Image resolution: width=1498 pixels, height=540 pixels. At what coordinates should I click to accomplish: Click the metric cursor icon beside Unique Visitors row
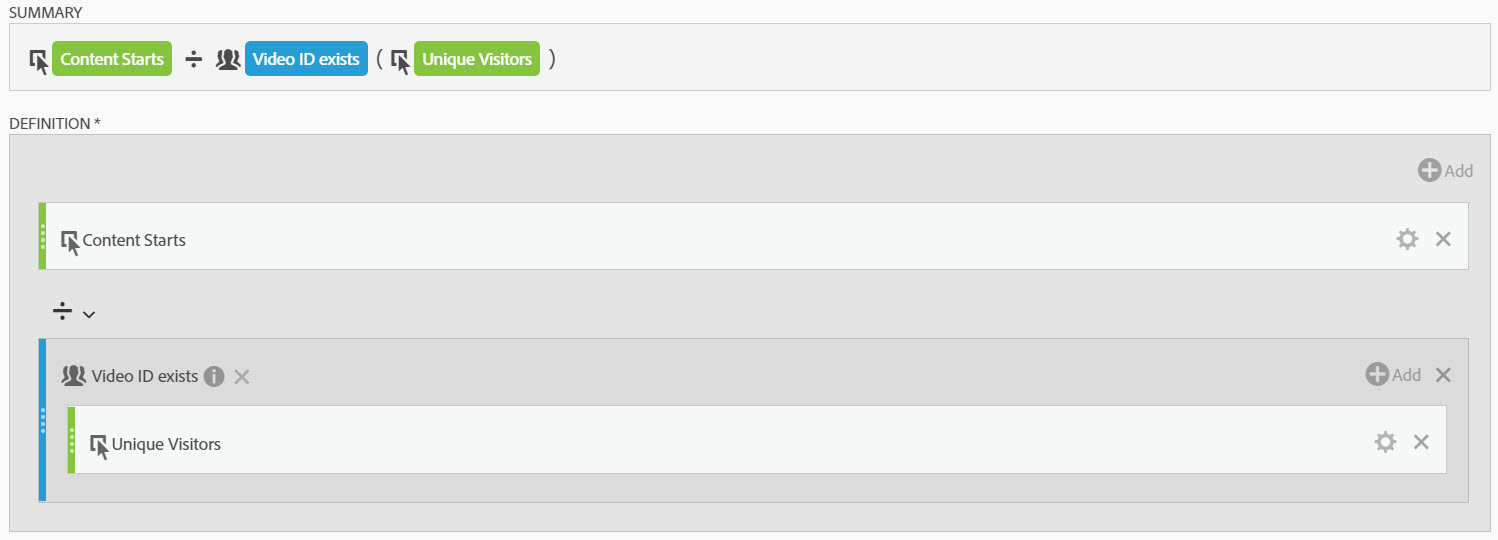pyautogui.click(x=99, y=445)
